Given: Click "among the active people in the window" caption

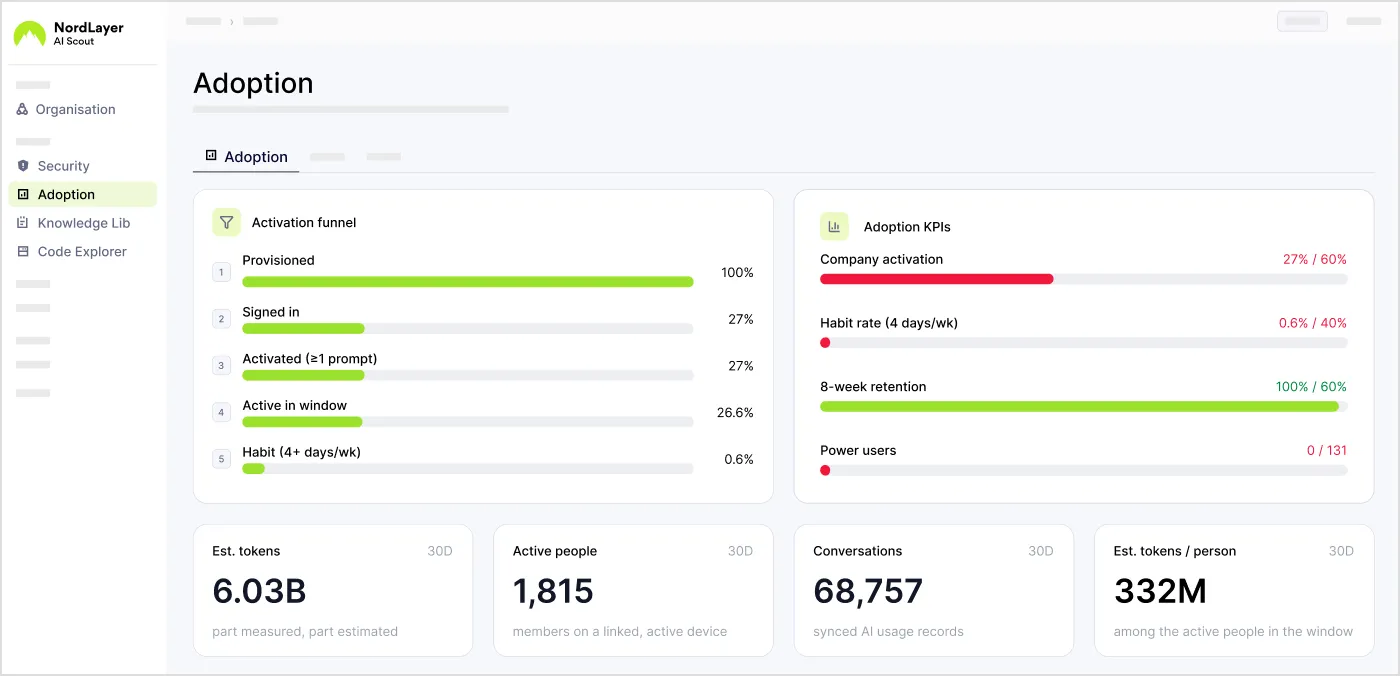Looking at the screenshot, I should point(1233,631).
